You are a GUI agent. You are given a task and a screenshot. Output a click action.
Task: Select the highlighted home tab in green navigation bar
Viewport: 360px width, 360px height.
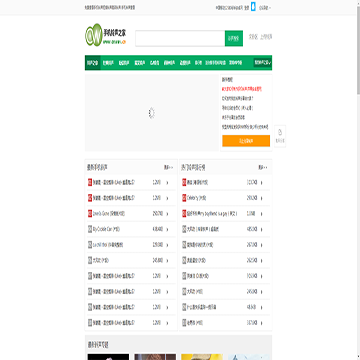tap(92, 63)
